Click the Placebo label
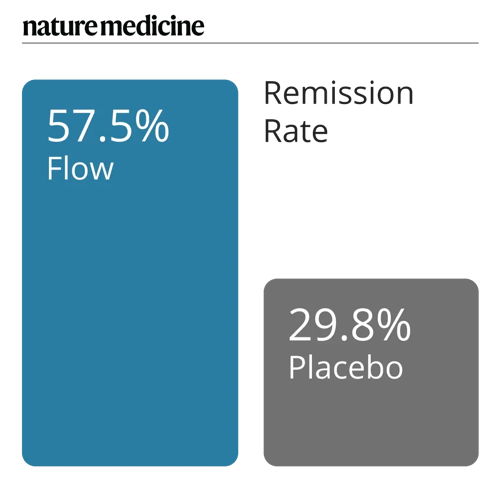Image resolution: width=500 pixels, height=479 pixels. [x=346, y=367]
